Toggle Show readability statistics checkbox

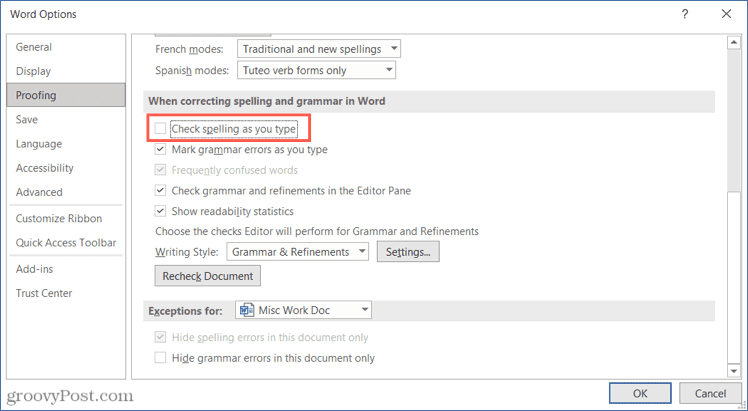tap(160, 211)
